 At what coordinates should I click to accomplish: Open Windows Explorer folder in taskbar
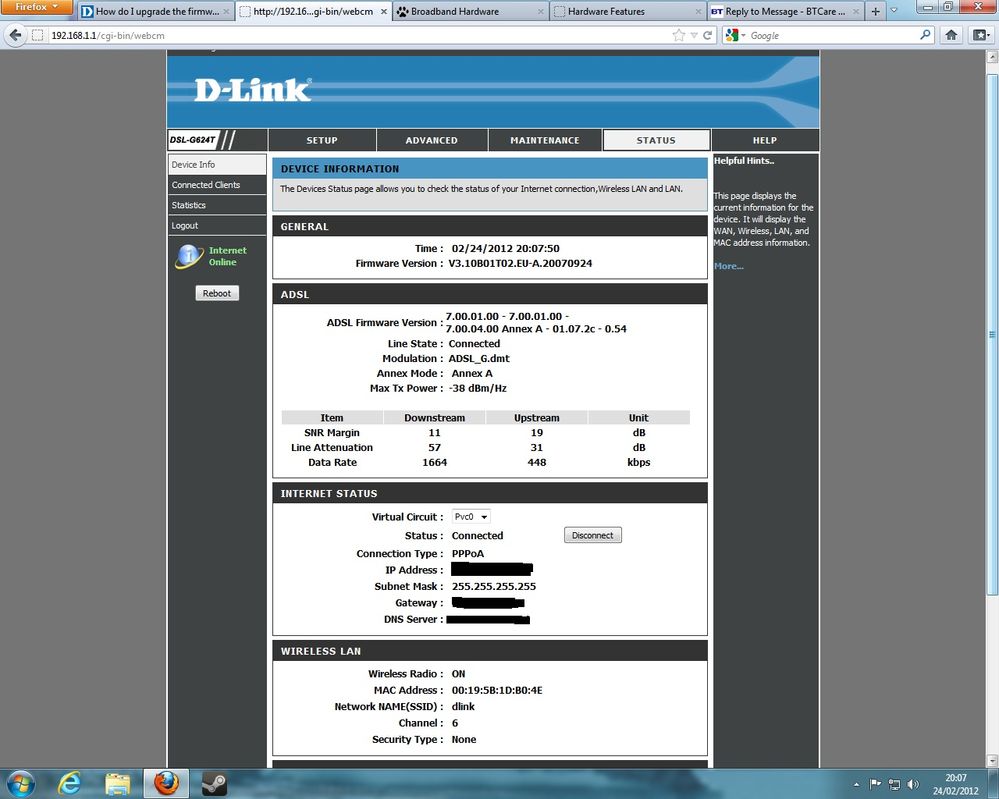tap(118, 782)
